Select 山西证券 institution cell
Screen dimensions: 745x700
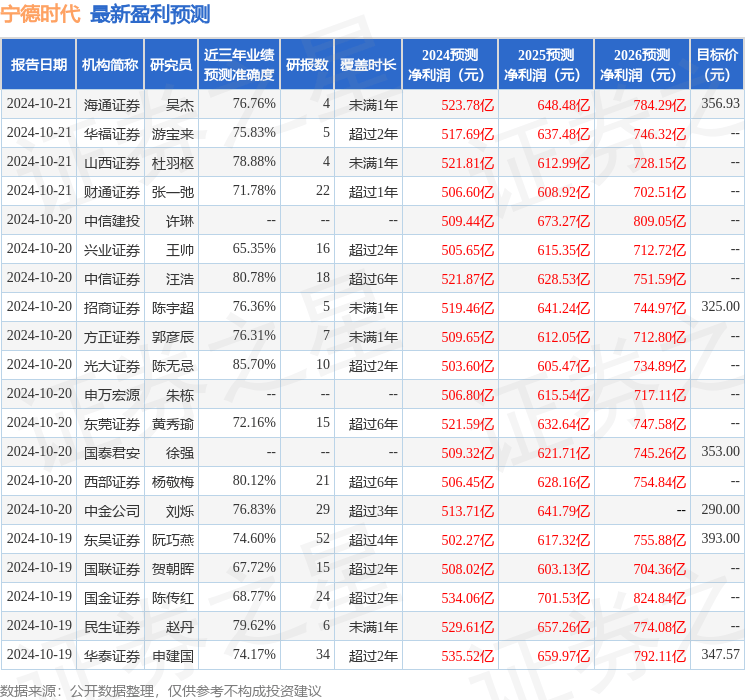click(x=112, y=163)
